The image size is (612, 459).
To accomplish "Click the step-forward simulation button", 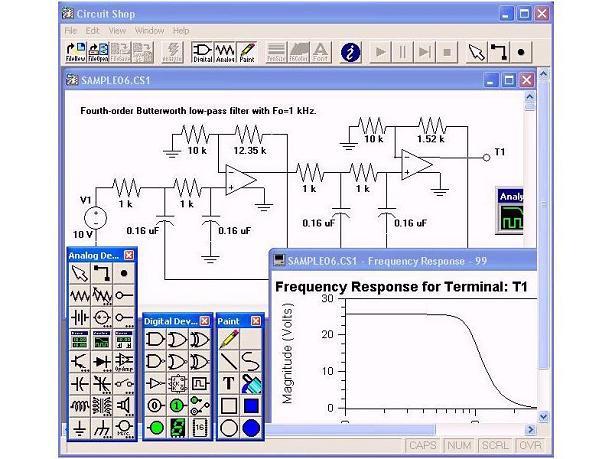I will (425, 52).
